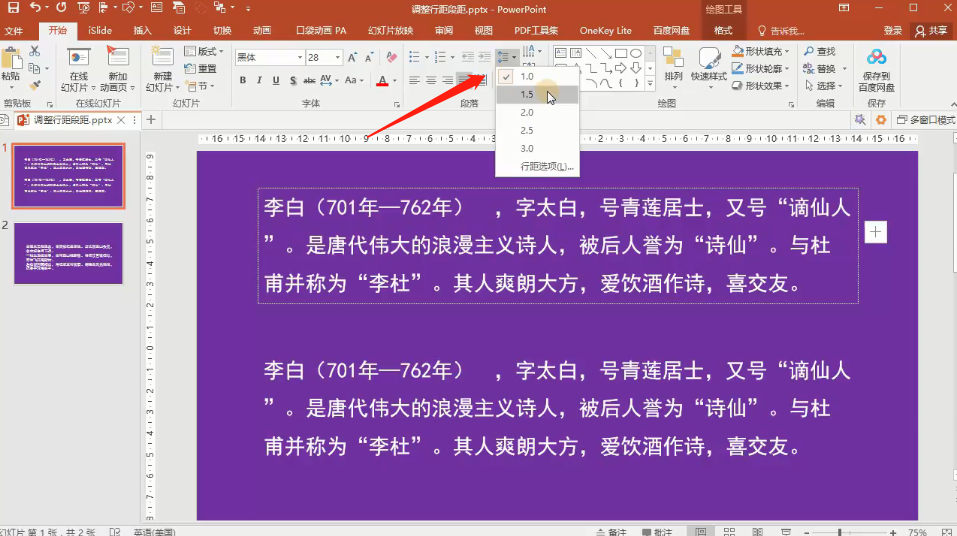Image resolution: width=957 pixels, height=536 pixels.
Task: Open the File (文件) tab
Action: tap(13, 31)
